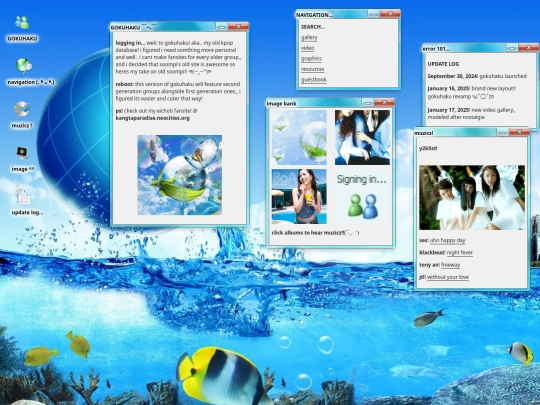This screenshot has height=405, width=540.
Task: Click the gallery link in Navigation window
Action: [309, 38]
